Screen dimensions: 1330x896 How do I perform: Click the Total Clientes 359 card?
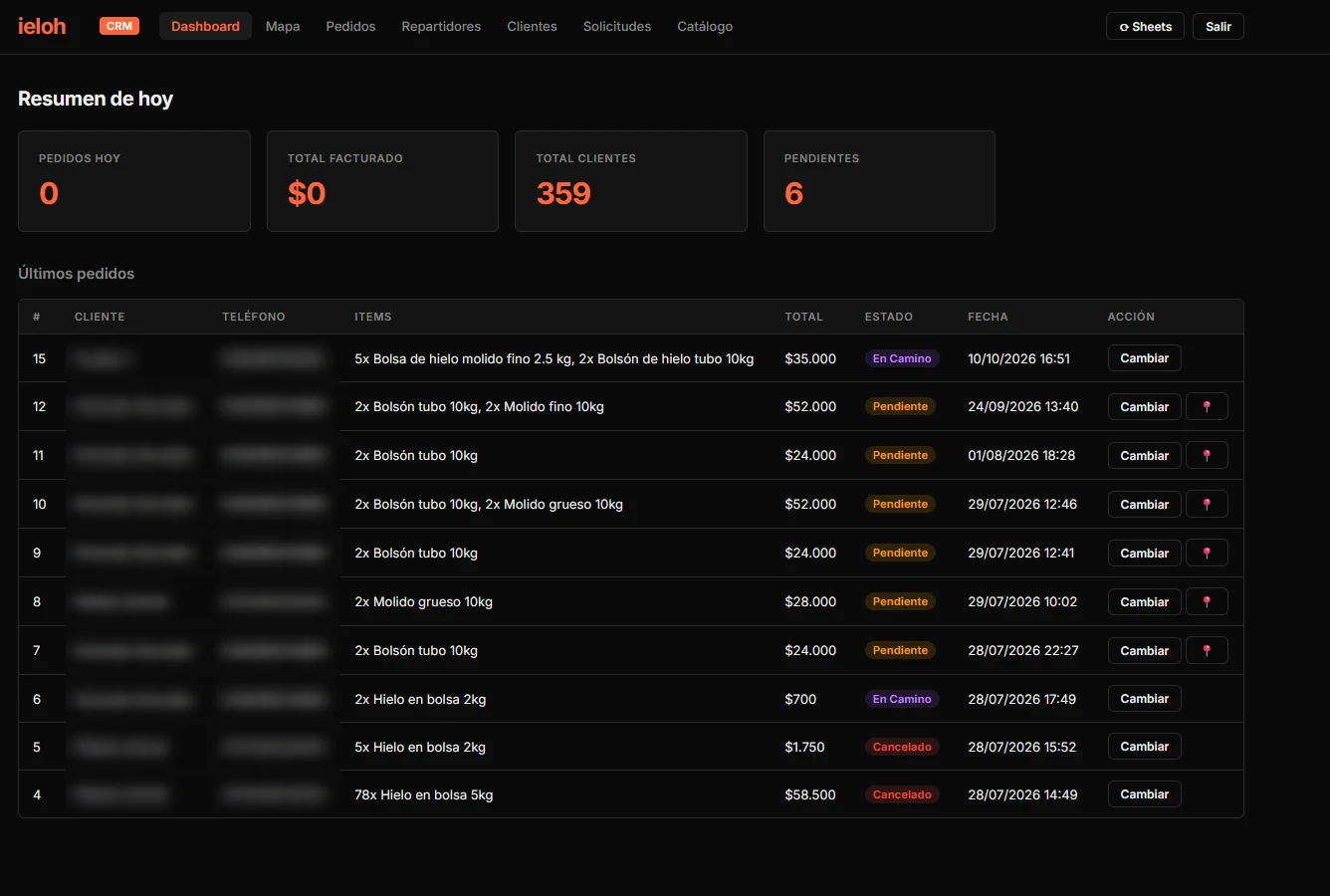(631, 181)
